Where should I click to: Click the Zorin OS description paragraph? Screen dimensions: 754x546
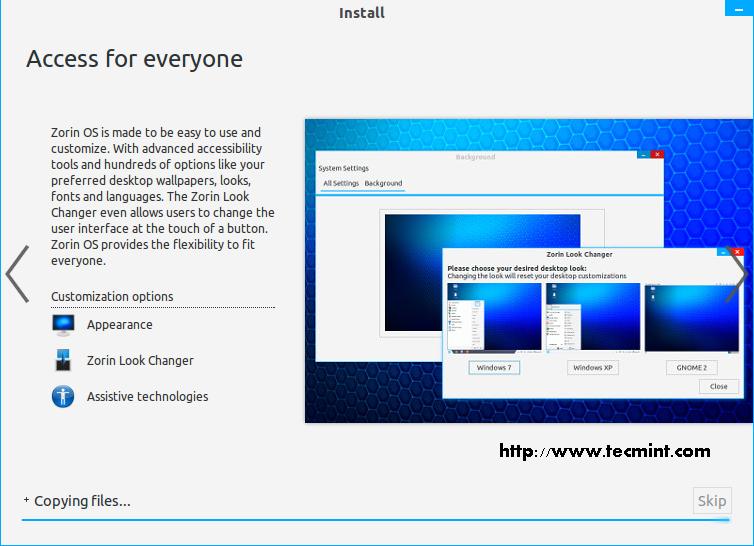(163, 196)
